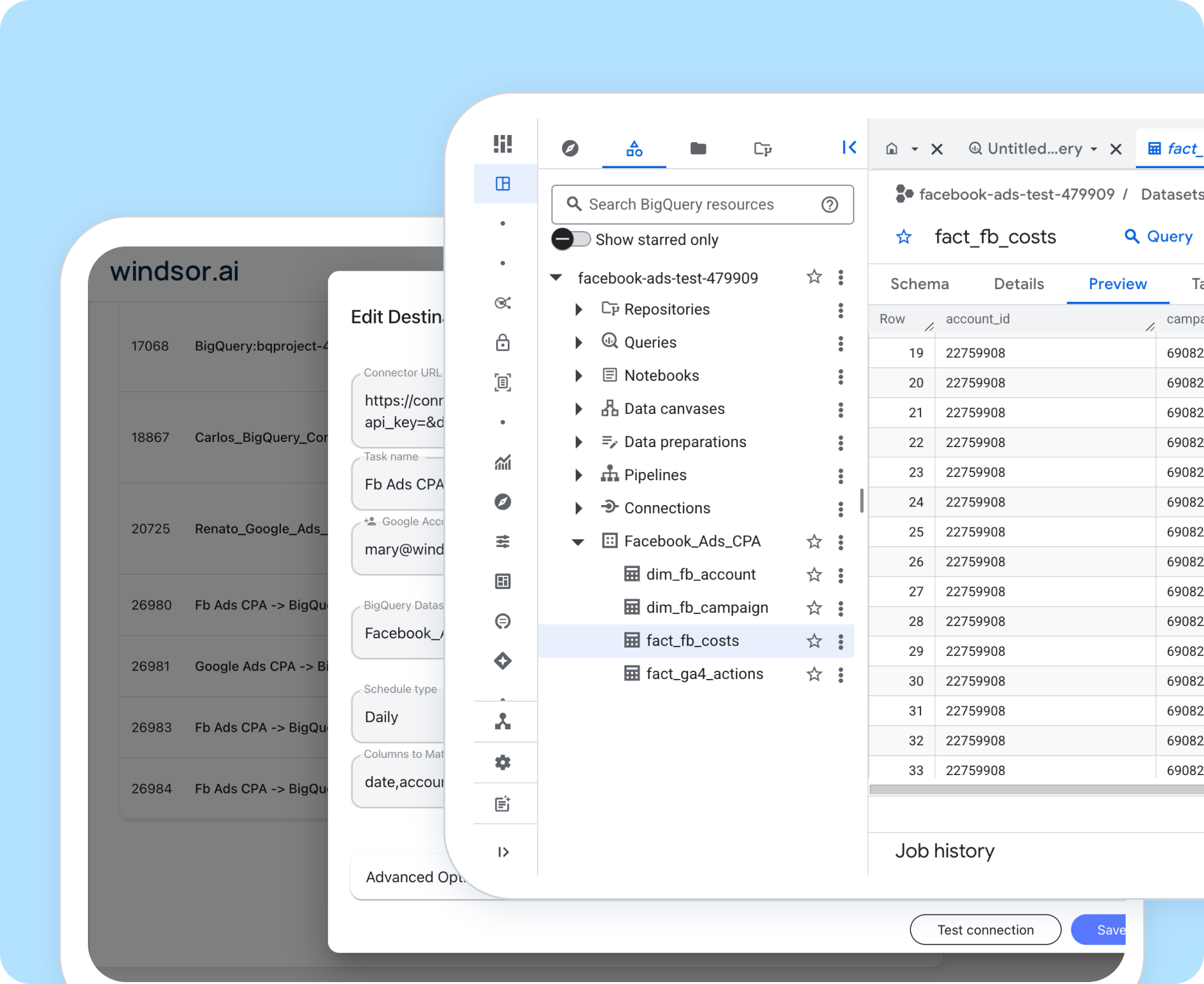Screen dimensions: 1204x984
Task: Switch to the Schema tab
Action: pyautogui.click(x=919, y=284)
